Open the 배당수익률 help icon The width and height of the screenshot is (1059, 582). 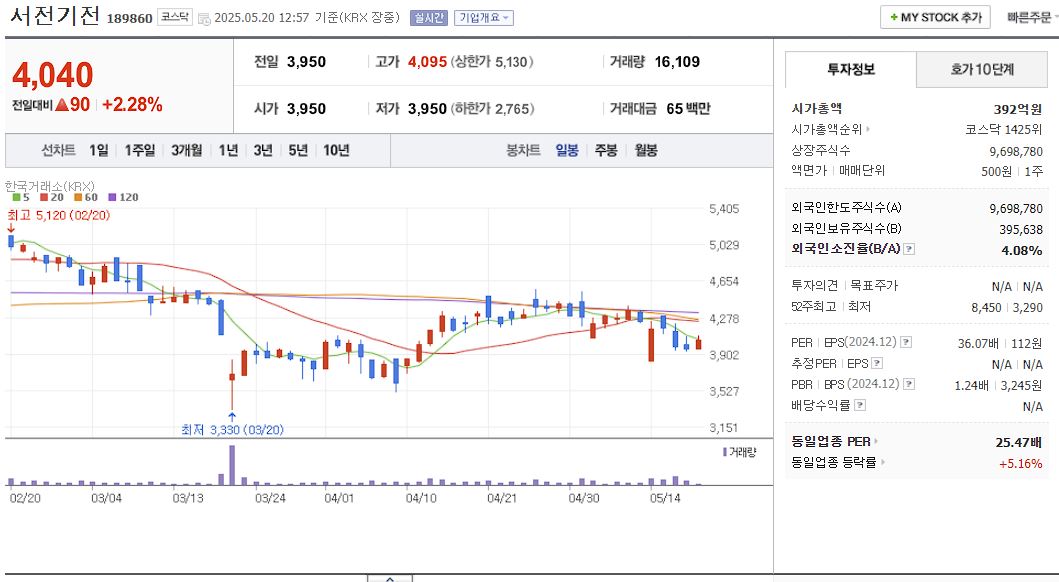pyautogui.click(x=859, y=403)
